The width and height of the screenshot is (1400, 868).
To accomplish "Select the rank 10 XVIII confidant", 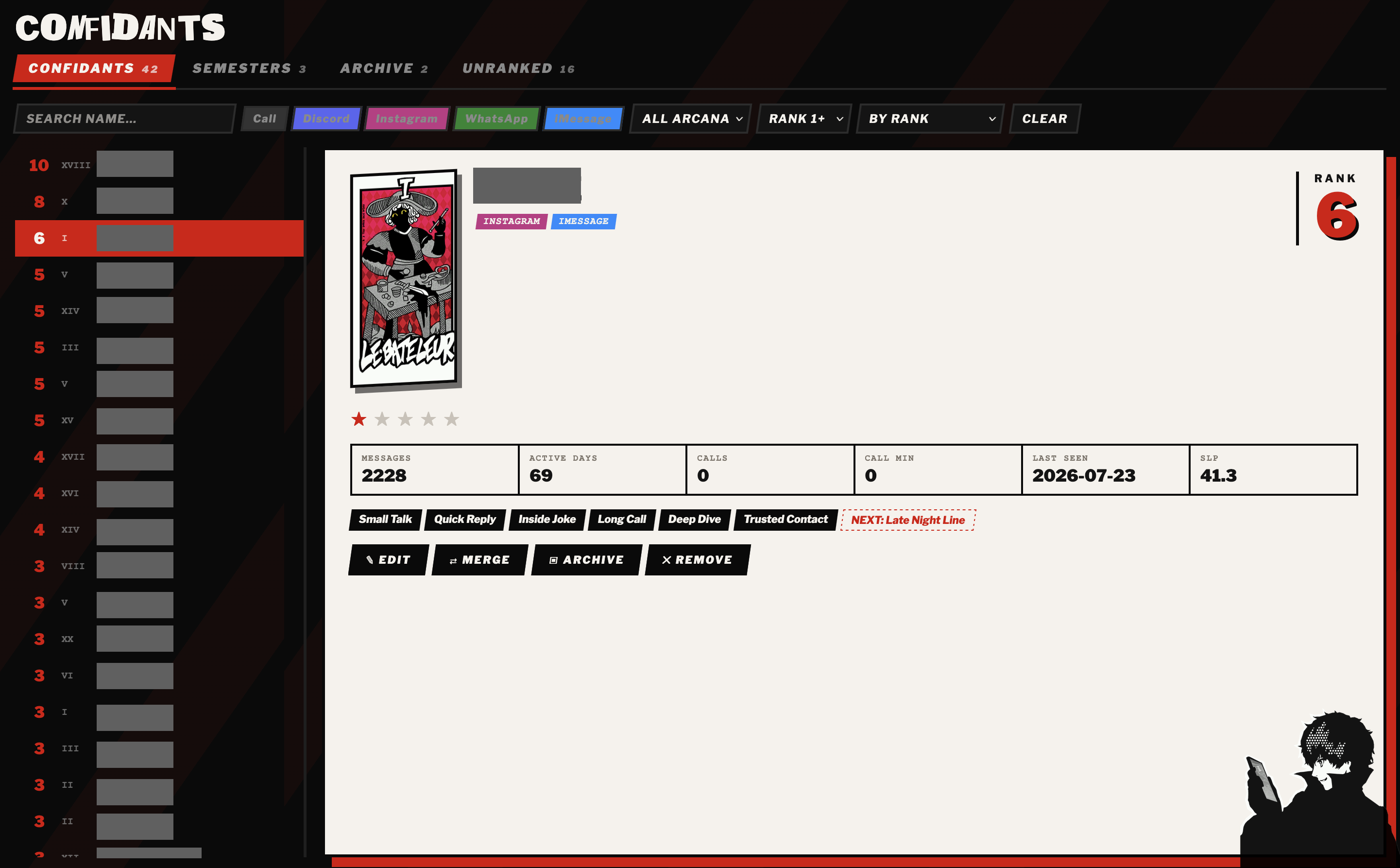I will 159,165.
